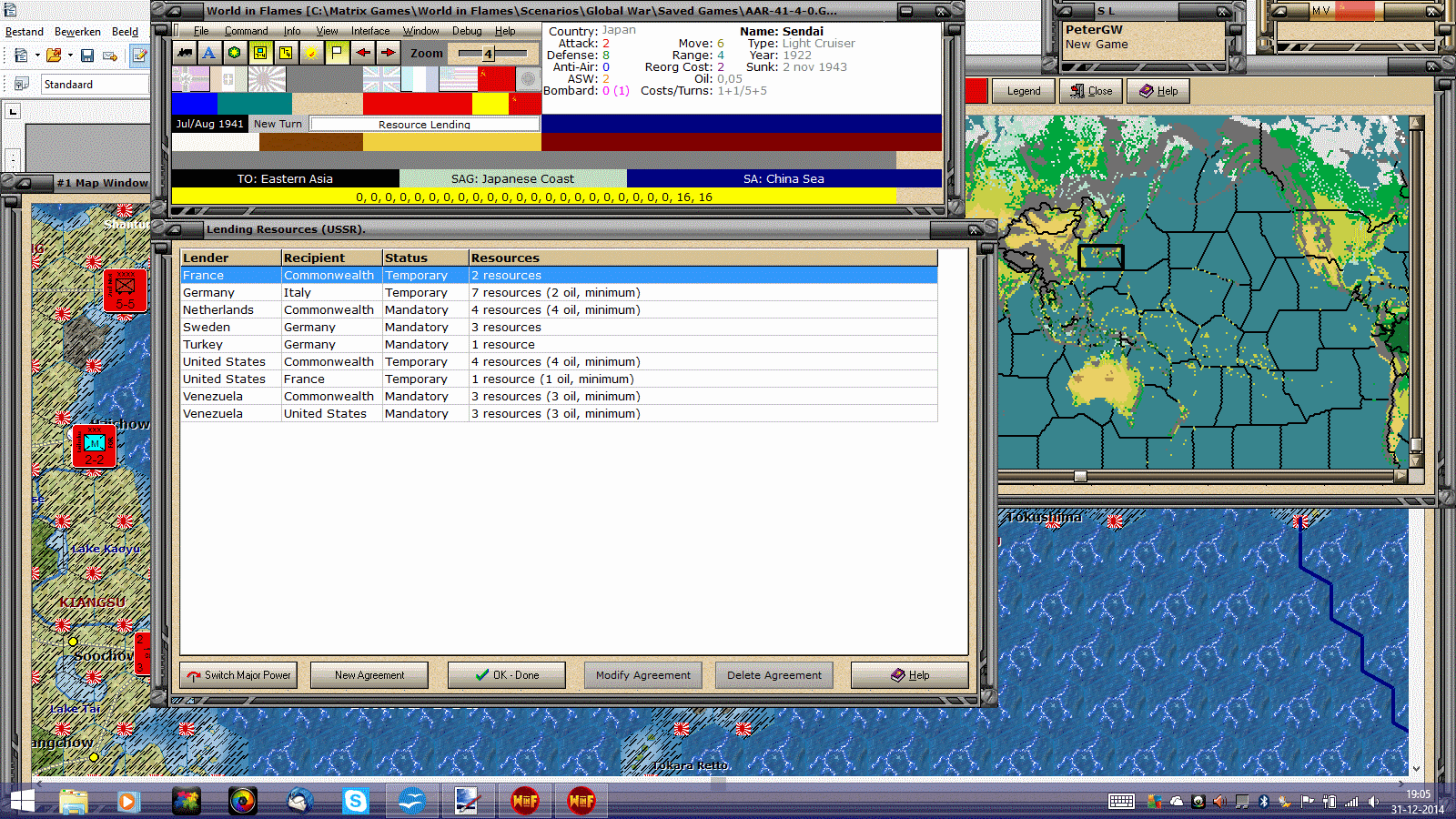Image resolution: width=1456 pixels, height=819 pixels.
Task: Open File Explorer from the taskbar
Action: pyautogui.click(x=73, y=801)
